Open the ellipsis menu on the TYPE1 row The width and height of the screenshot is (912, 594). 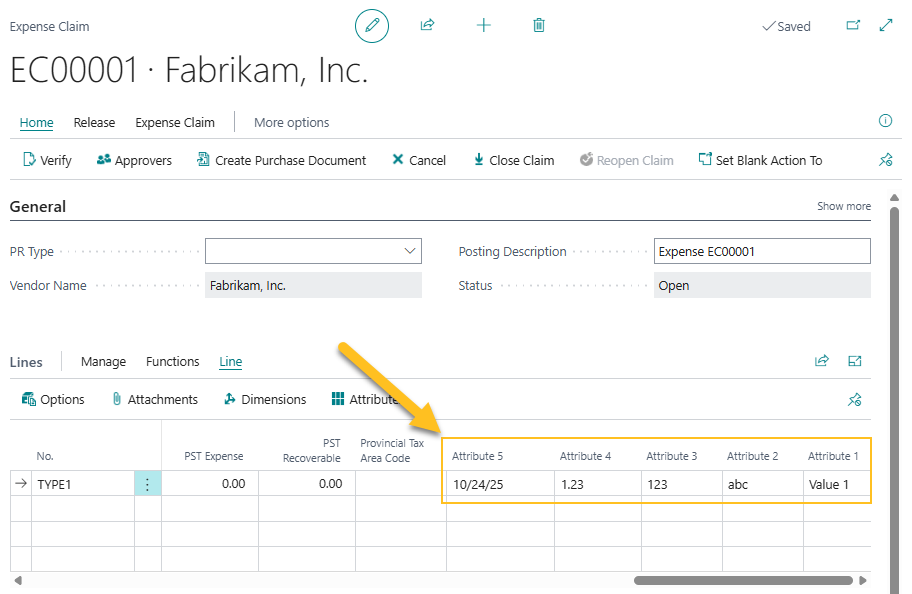click(146, 483)
